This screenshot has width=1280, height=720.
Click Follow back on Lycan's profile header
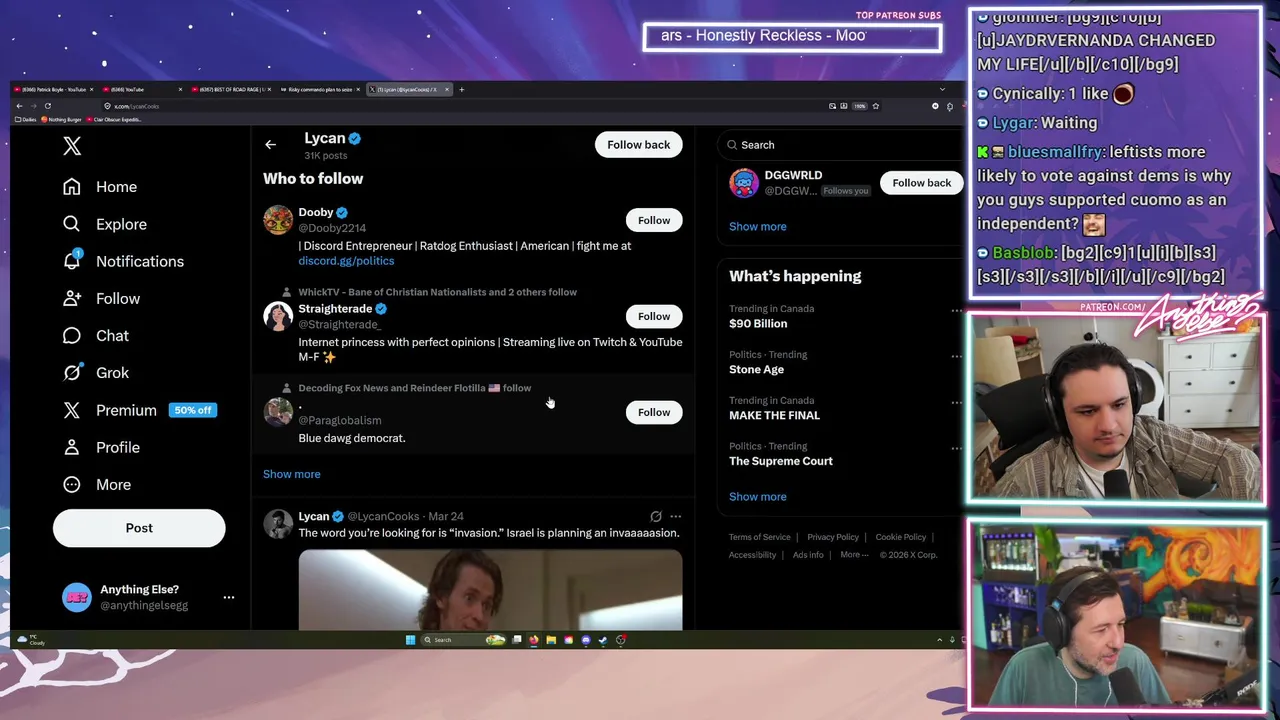pyautogui.click(x=638, y=144)
